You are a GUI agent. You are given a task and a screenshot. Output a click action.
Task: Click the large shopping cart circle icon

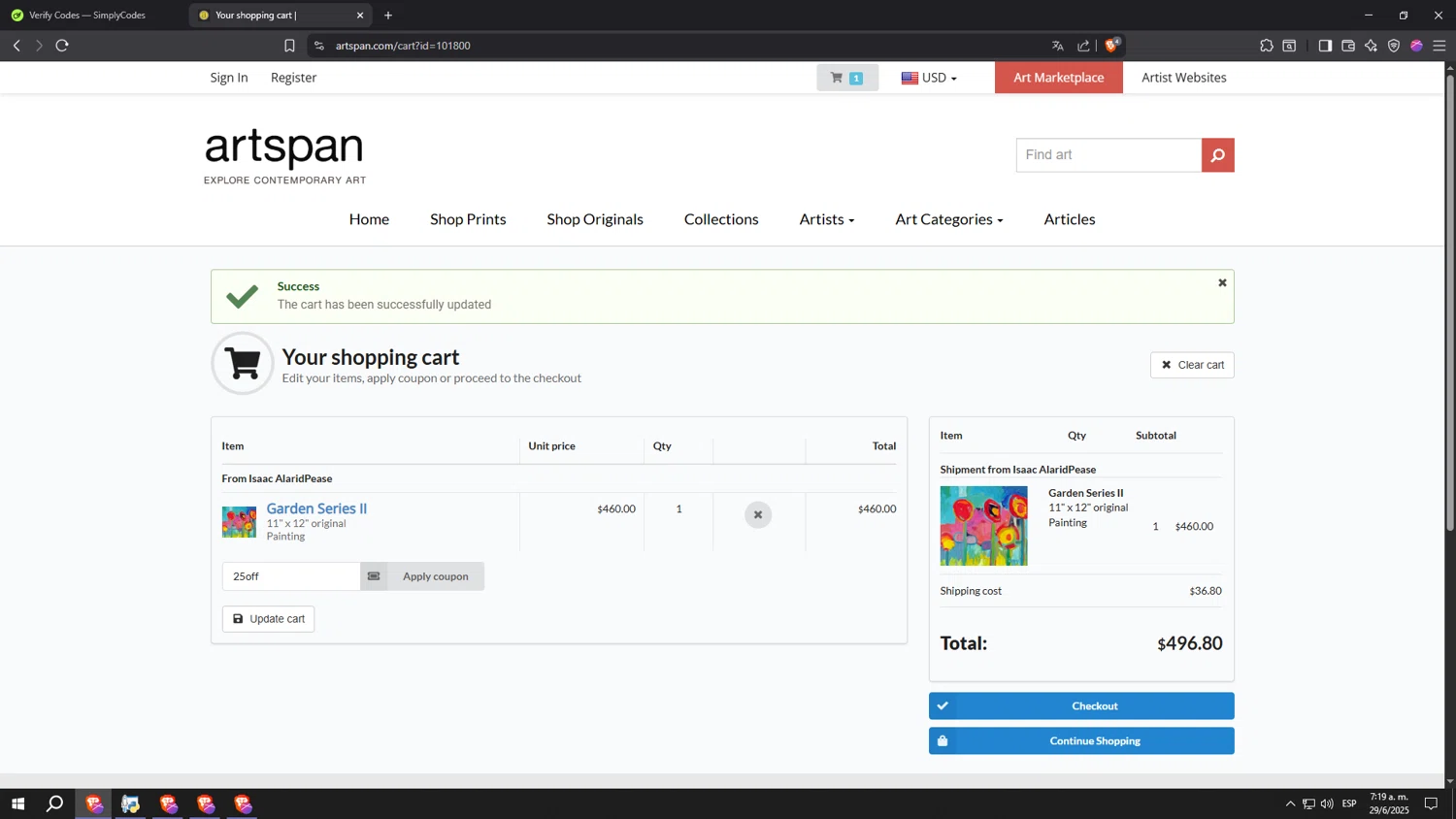[243, 364]
